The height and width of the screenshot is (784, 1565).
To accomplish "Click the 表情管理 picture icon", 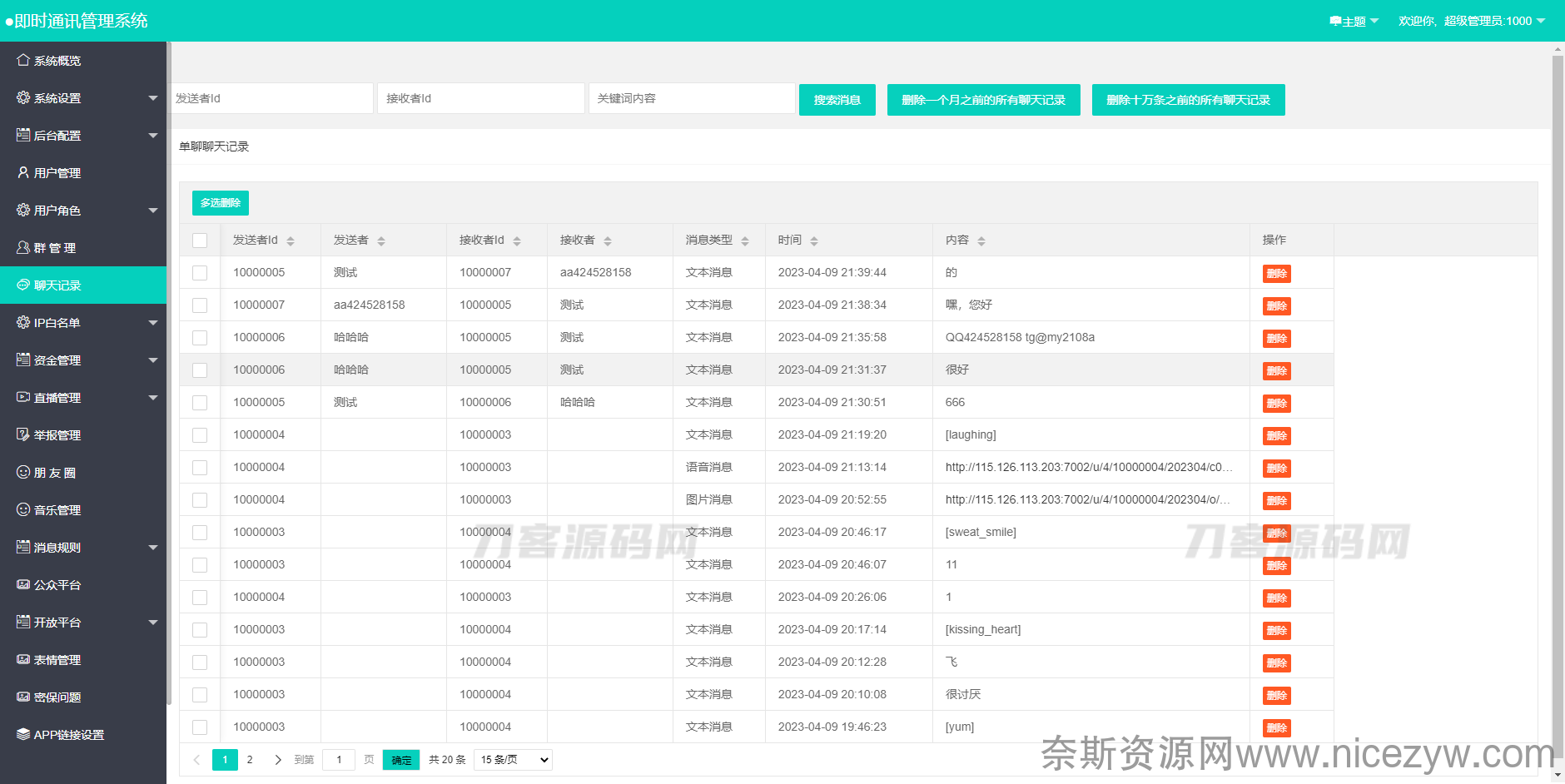I will pos(23,659).
